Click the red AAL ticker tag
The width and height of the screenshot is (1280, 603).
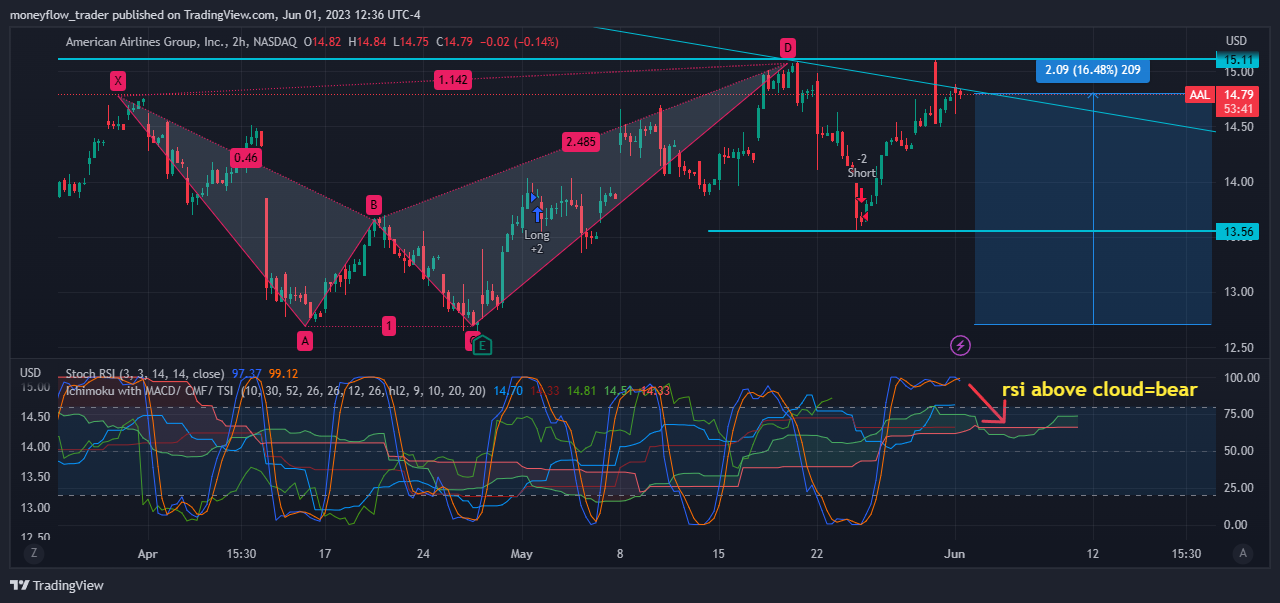tap(1198, 95)
